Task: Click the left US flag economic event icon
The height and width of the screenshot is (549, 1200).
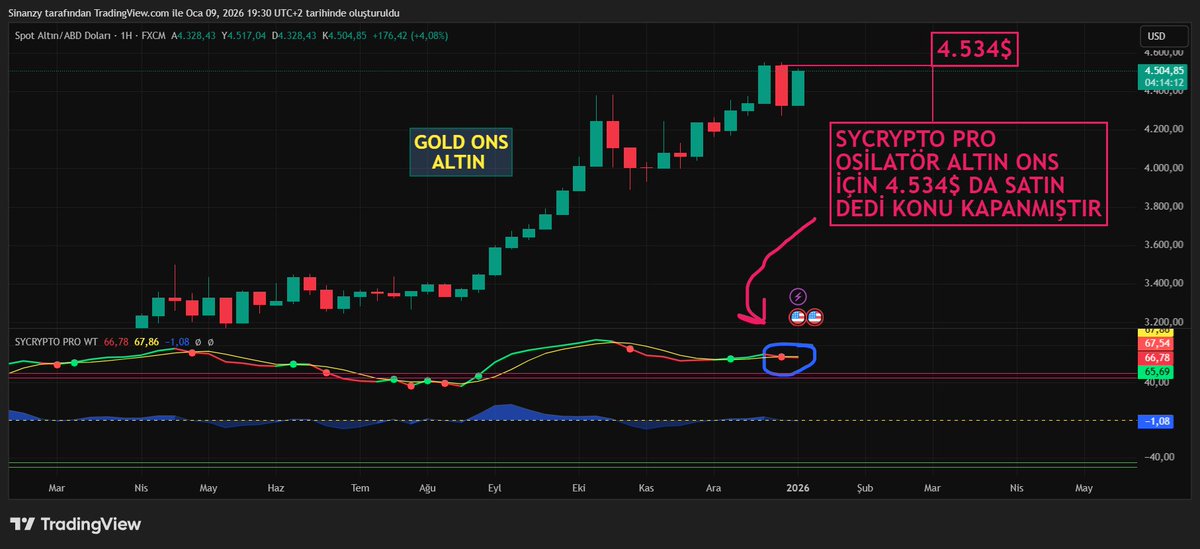Action: tap(797, 317)
